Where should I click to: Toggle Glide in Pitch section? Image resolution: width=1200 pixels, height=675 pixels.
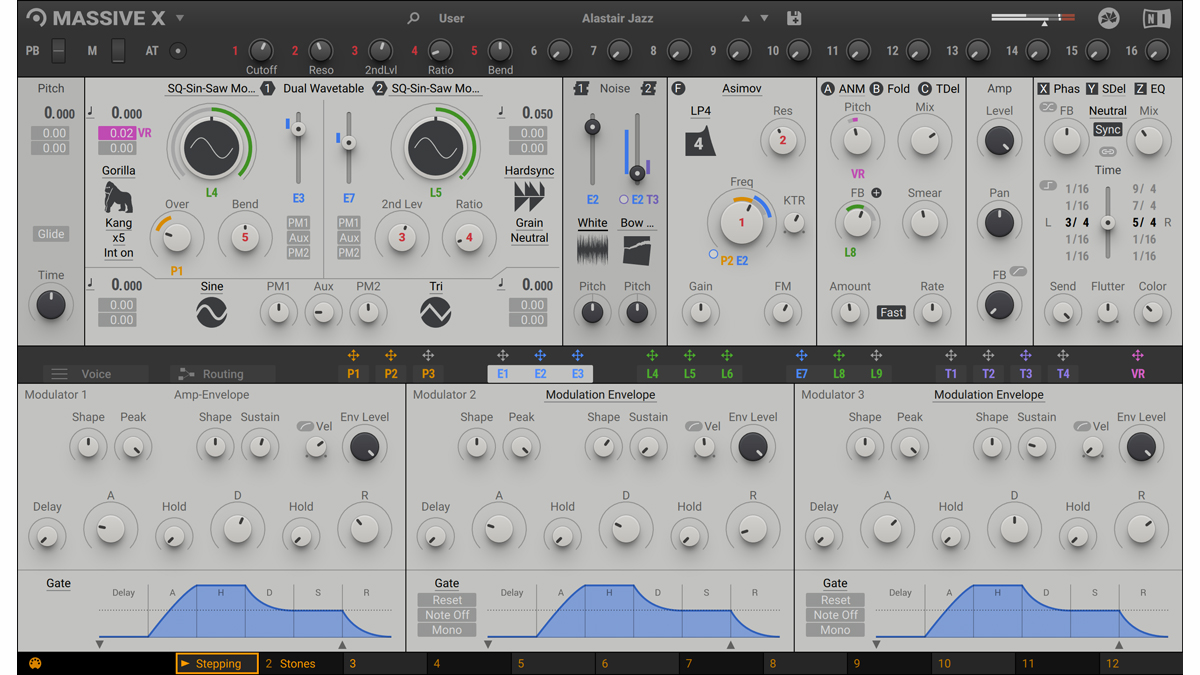click(51, 234)
